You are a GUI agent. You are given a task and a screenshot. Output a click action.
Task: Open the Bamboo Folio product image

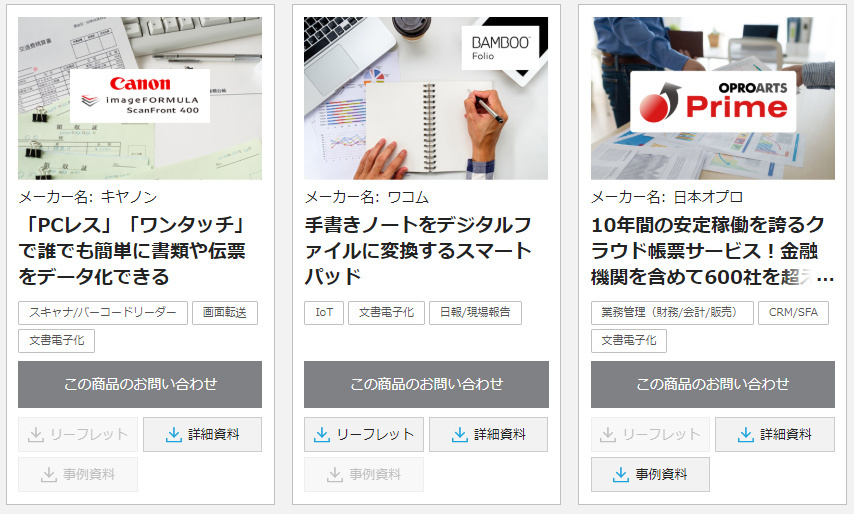tap(426, 98)
